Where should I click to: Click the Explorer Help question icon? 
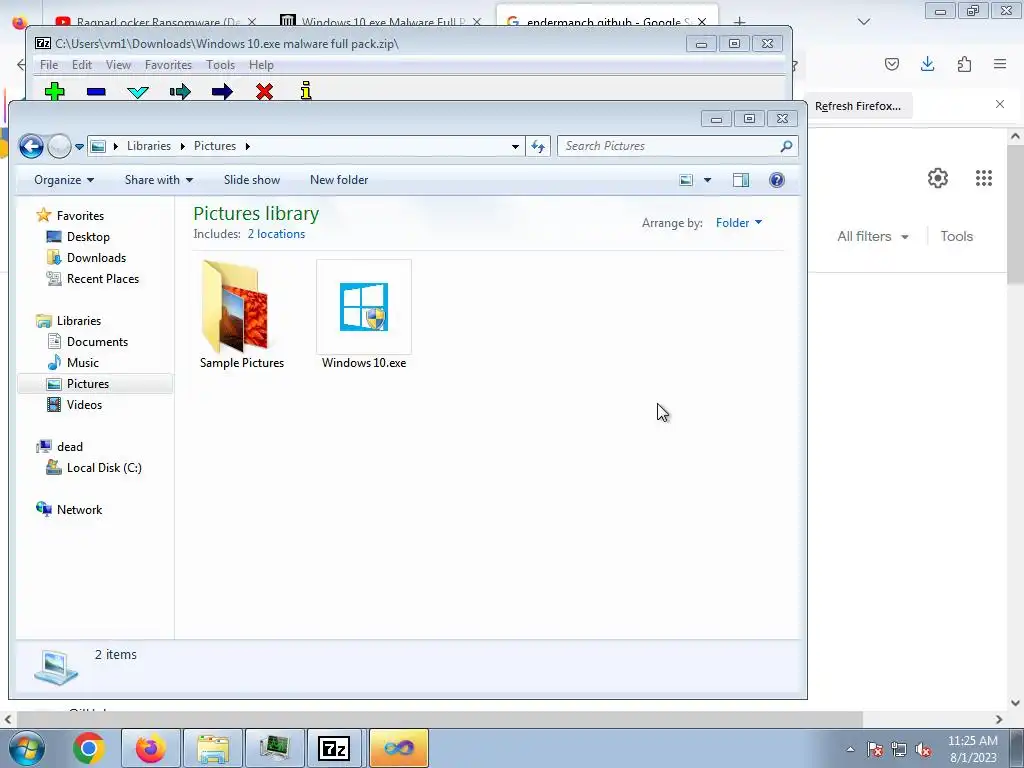pyautogui.click(x=776, y=180)
